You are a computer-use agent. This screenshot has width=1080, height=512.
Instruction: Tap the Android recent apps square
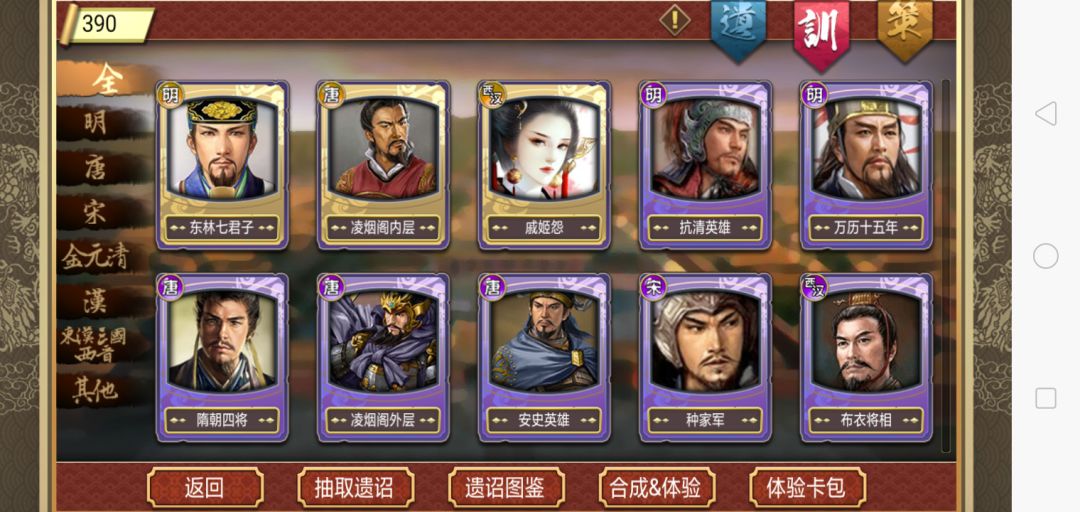(1046, 398)
